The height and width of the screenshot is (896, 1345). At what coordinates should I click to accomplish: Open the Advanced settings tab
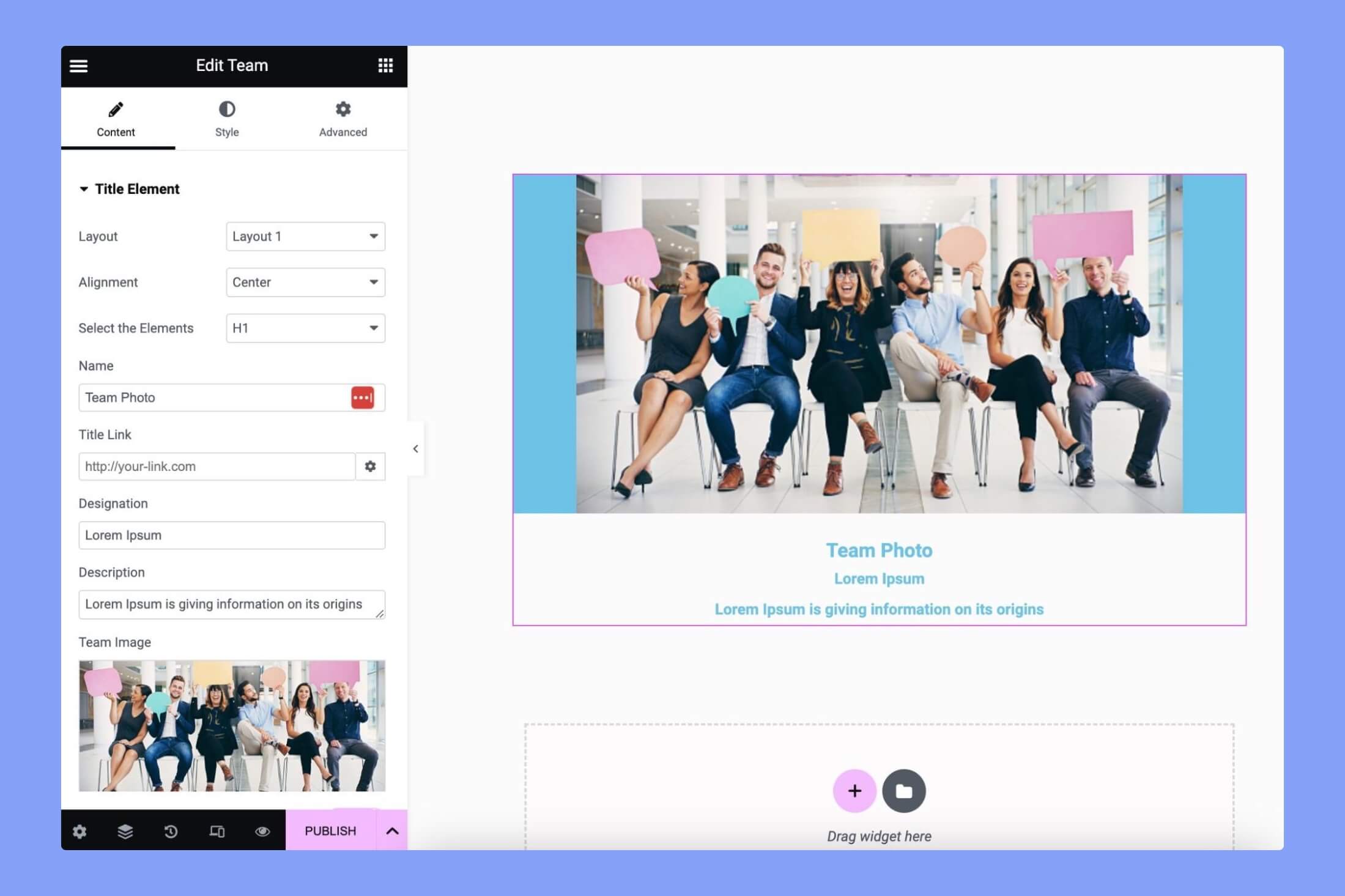pyautogui.click(x=343, y=118)
